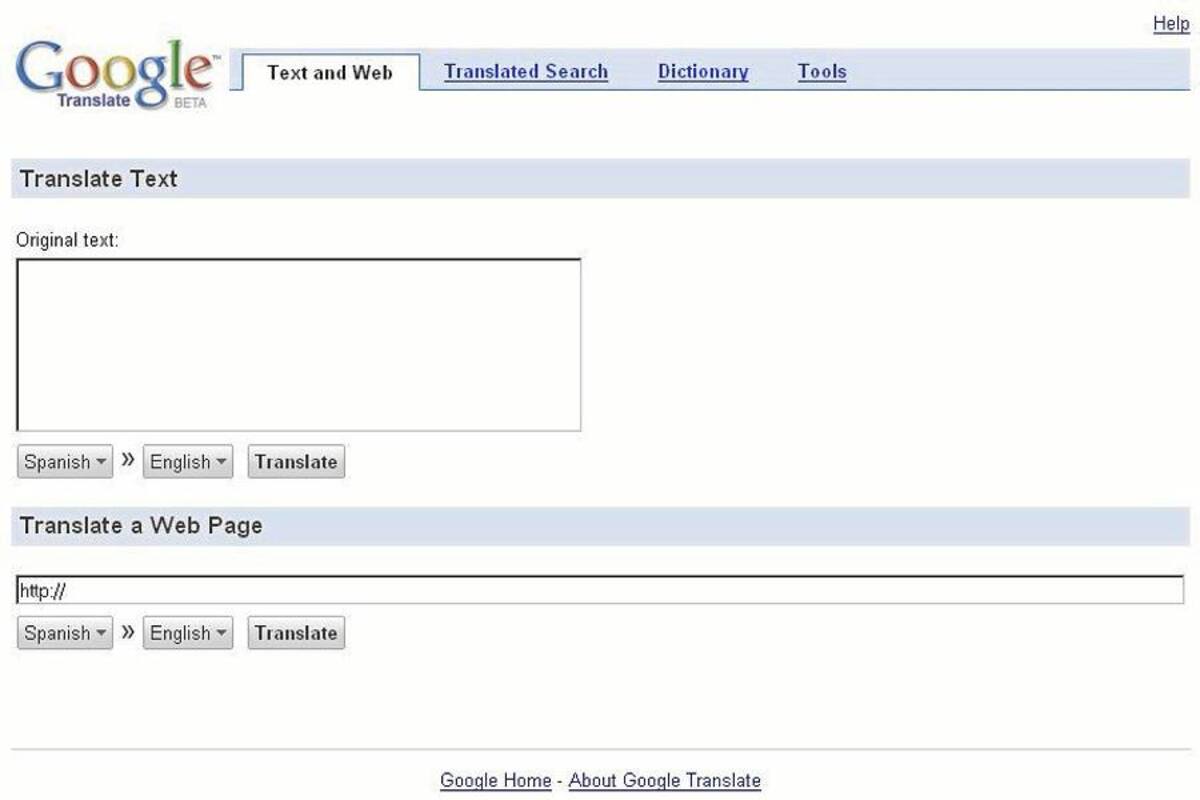Screen dimensions: 1200x800
Task: Open the About Google Translate link
Action: point(665,781)
